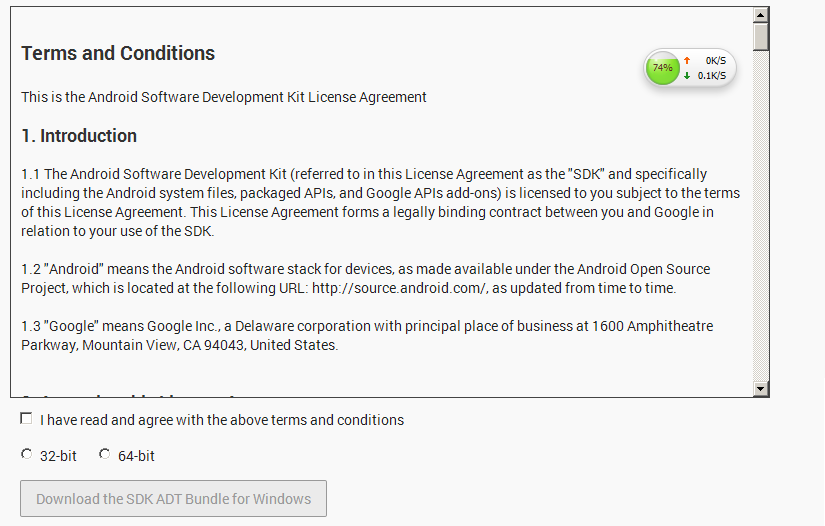Click the 0.1K/S download speed readout
This screenshot has height=526, width=825.
pos(712,76)
